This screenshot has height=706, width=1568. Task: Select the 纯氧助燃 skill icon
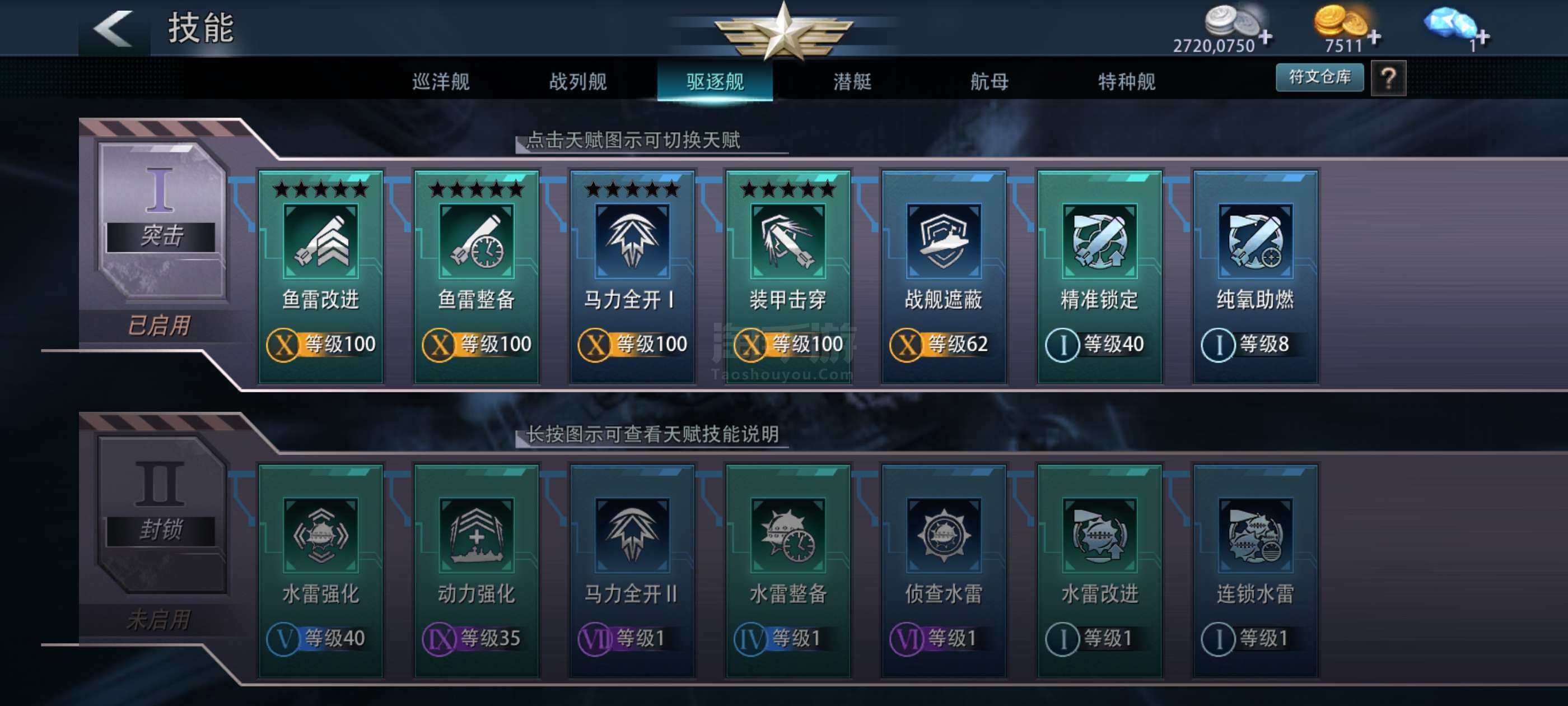pos(1255,240)
